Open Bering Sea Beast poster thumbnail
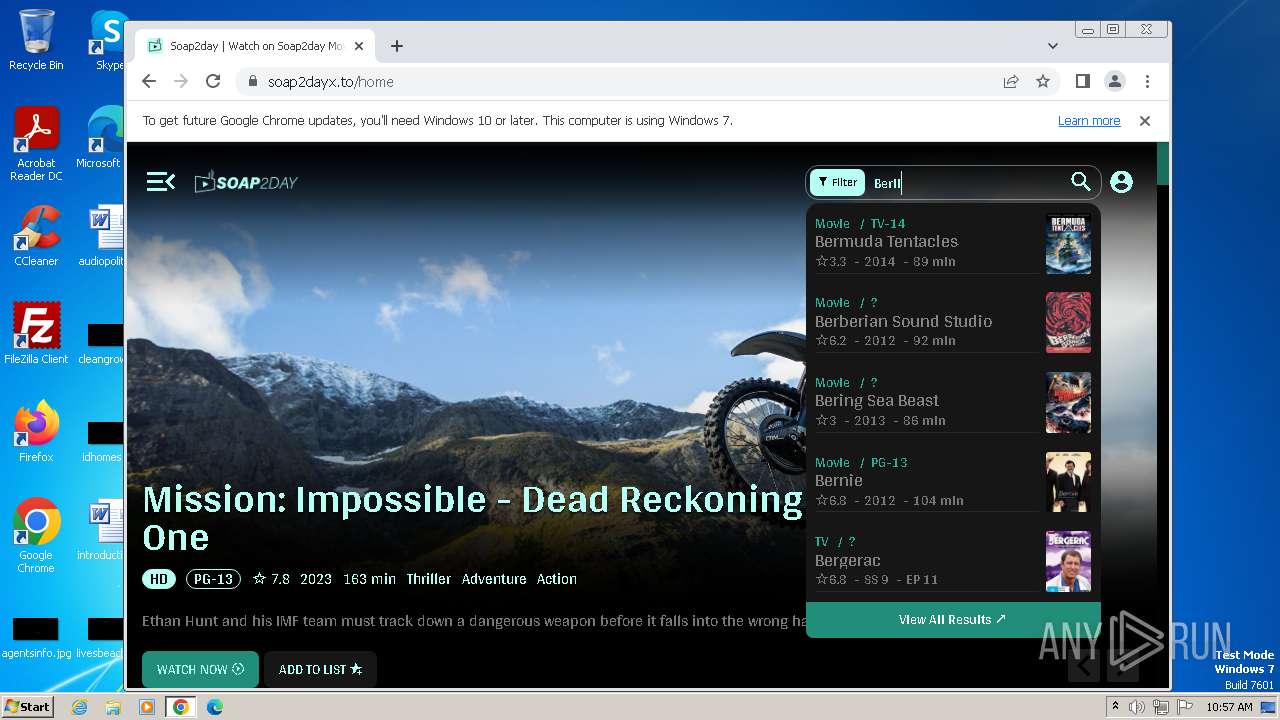The height and width of the screenshot is (720, 1280). point(1068,402)
